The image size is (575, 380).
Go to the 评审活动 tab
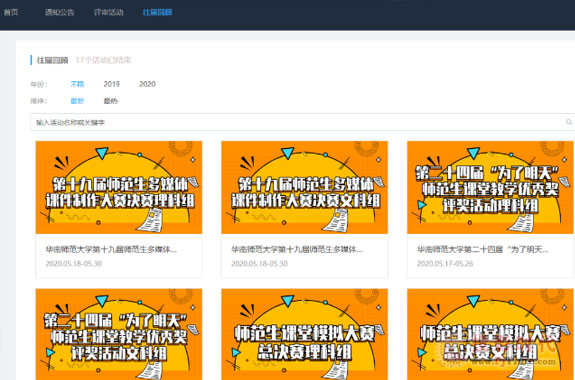(109, 12)
